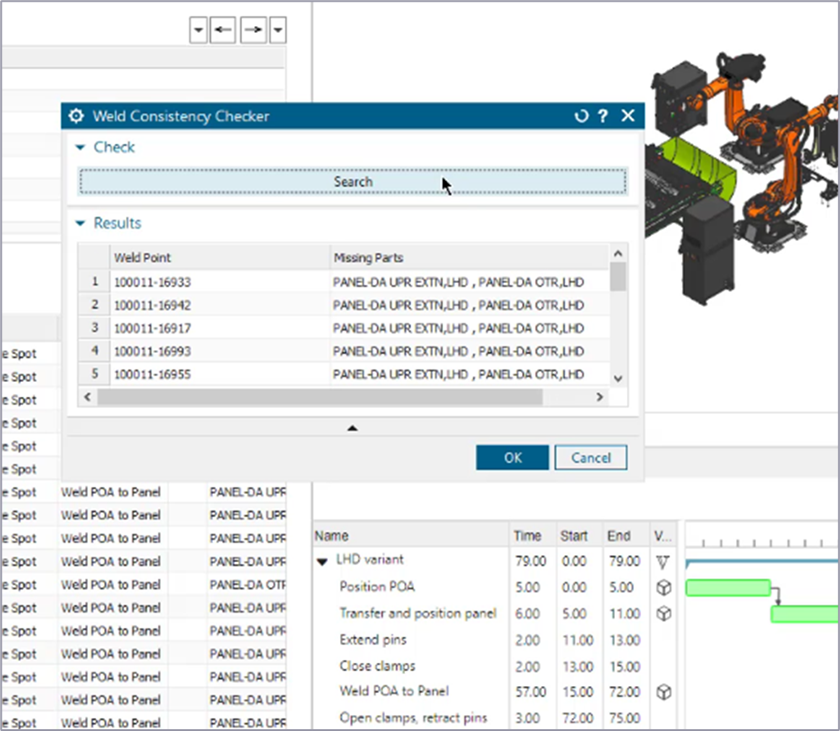Image resolution: width=840 pixels, height=731 pixels.
Task: Click the reset (circular arrow) icon in the dialog header
Action: click(581, 115)
